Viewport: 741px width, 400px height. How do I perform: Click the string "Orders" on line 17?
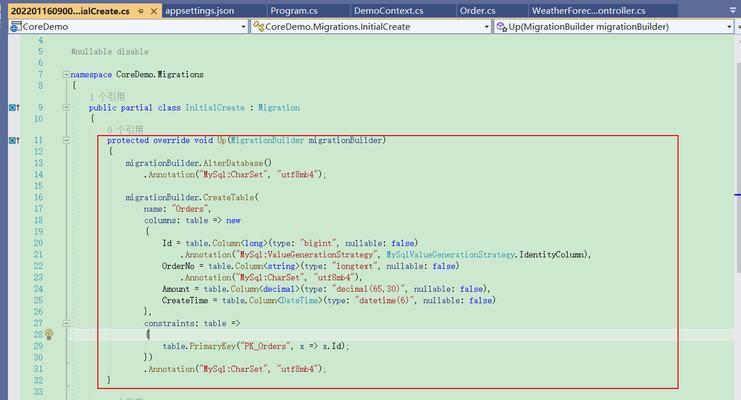(190, 209)
